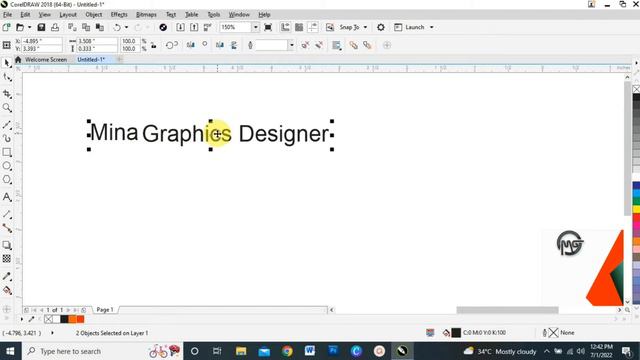Select the Parallel Dimension tool
640x360 pixels.
click(x=7, y=214)
